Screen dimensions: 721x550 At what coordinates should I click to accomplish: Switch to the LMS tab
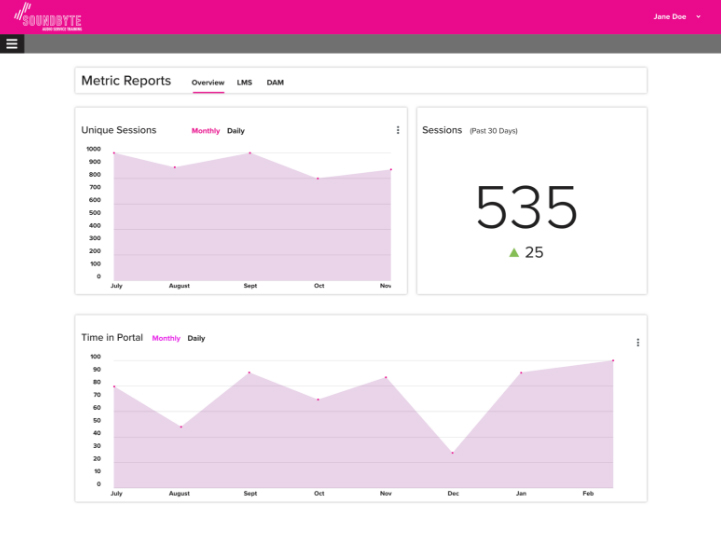point(245,82)
